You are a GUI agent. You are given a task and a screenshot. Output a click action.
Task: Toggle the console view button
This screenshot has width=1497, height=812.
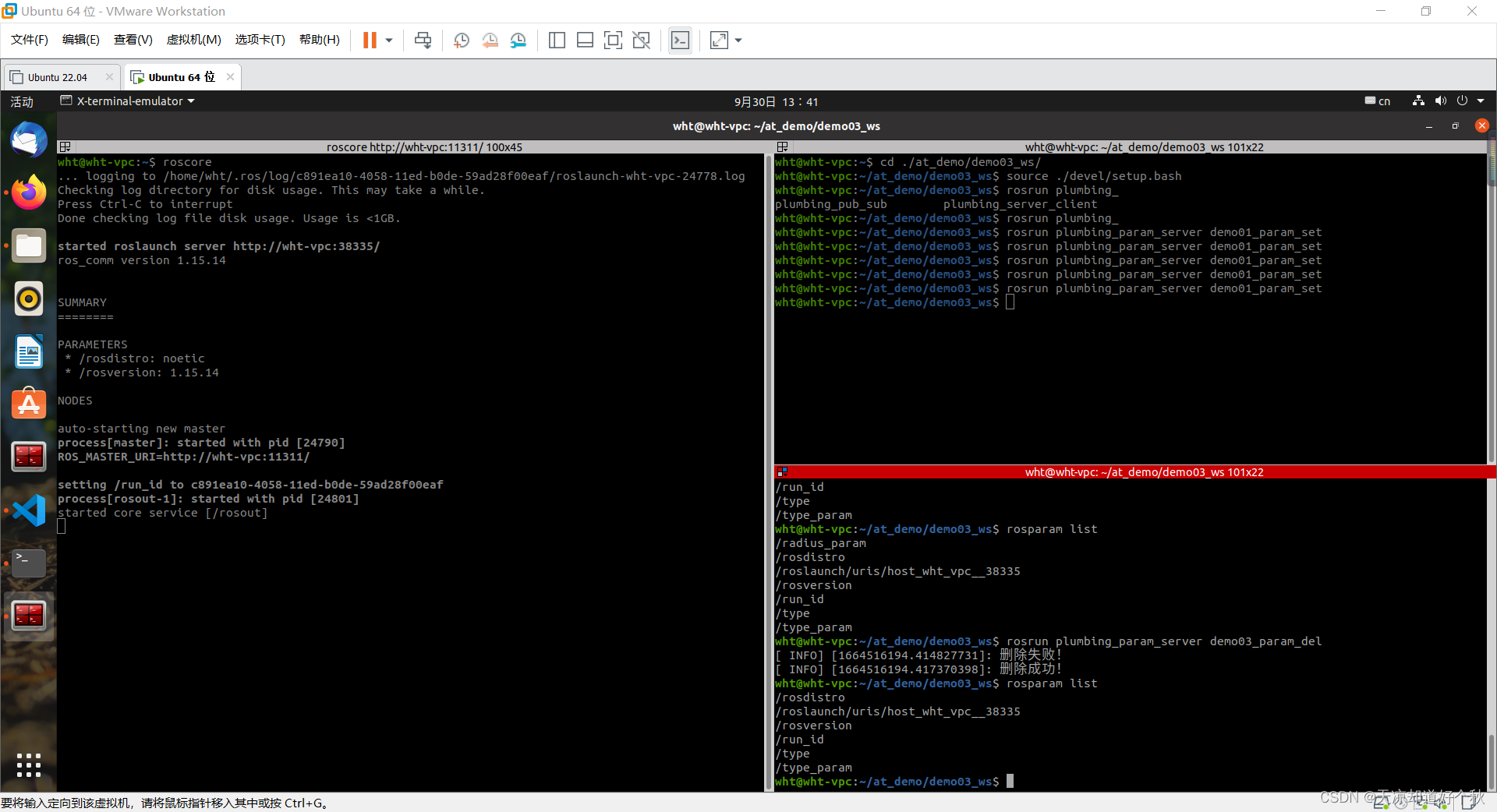[680, 40]
